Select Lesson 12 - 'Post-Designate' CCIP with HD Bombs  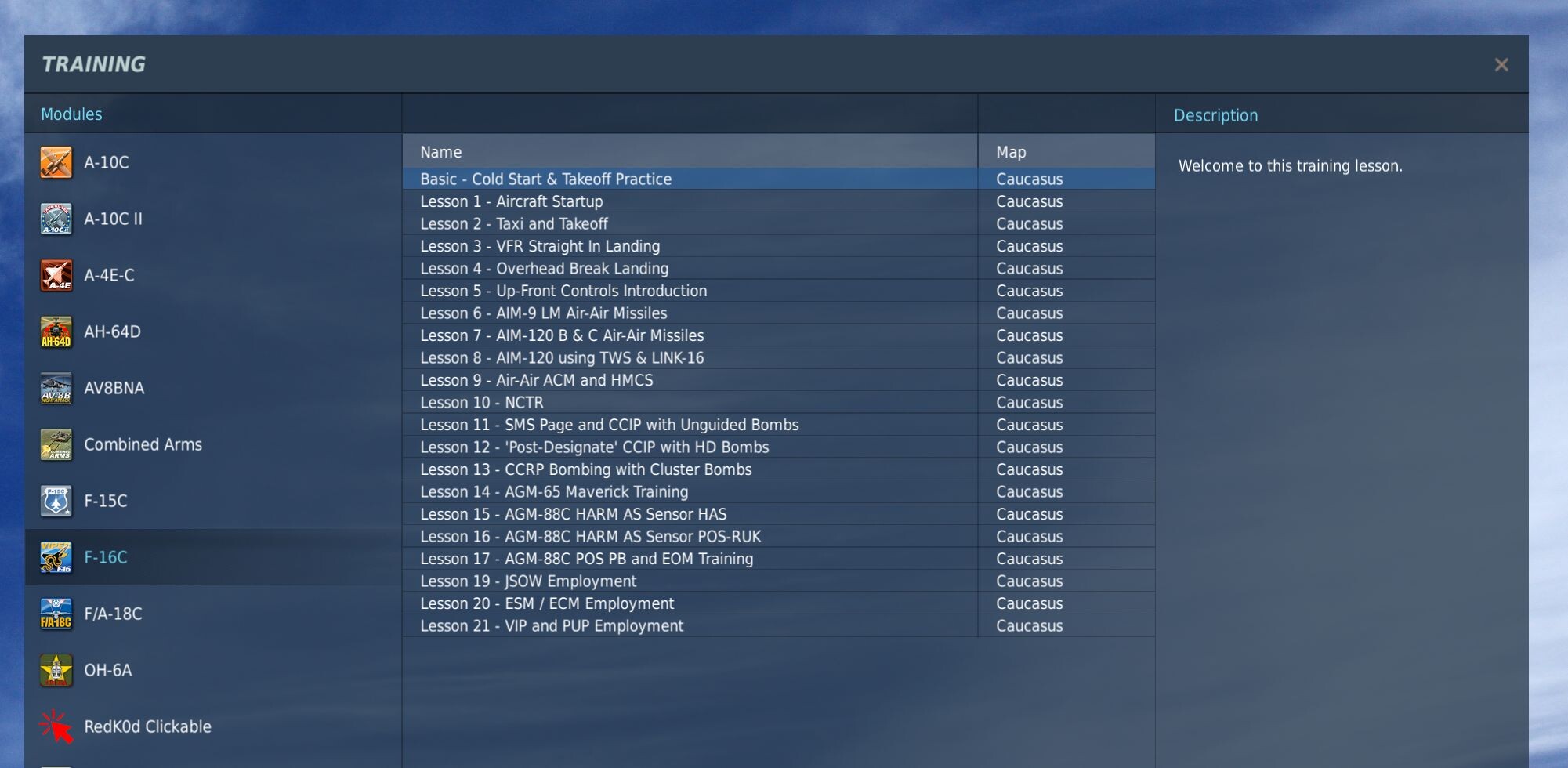(x=690, y=447)
